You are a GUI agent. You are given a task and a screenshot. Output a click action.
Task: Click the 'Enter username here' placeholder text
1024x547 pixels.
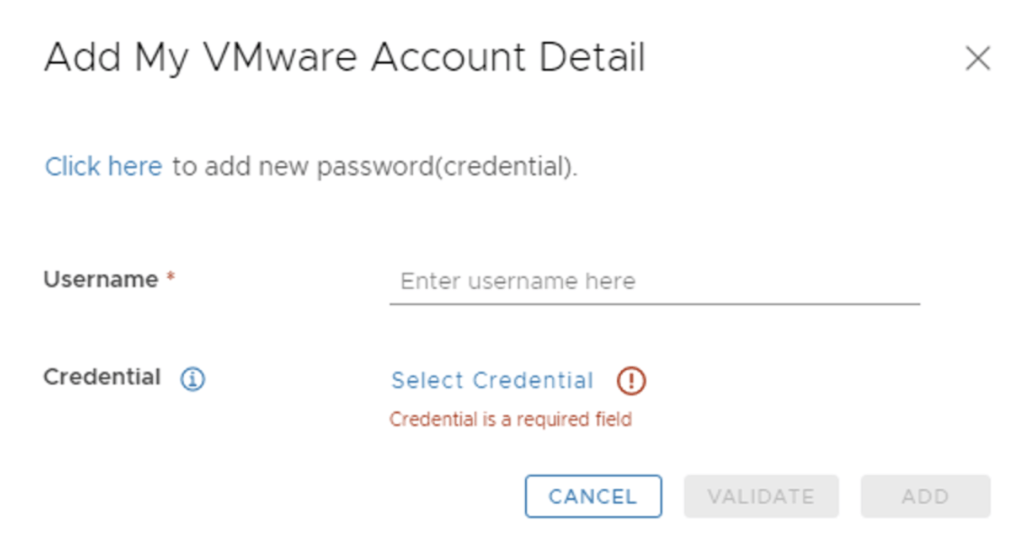pyautogui.click(x=517, y=281)
